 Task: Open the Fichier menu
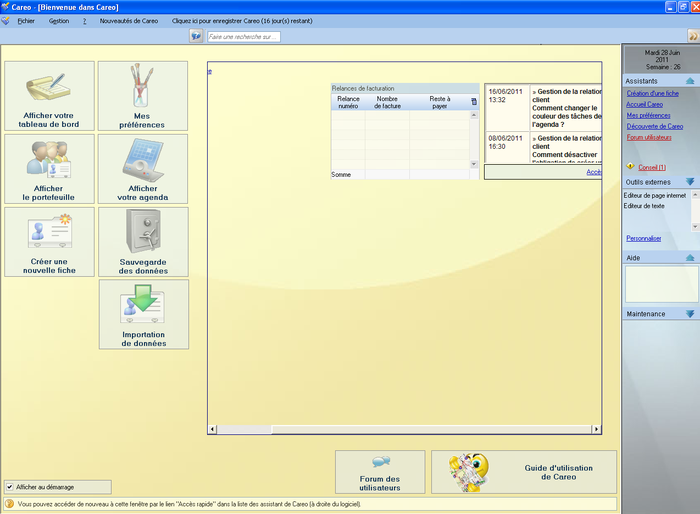[26, 21]
